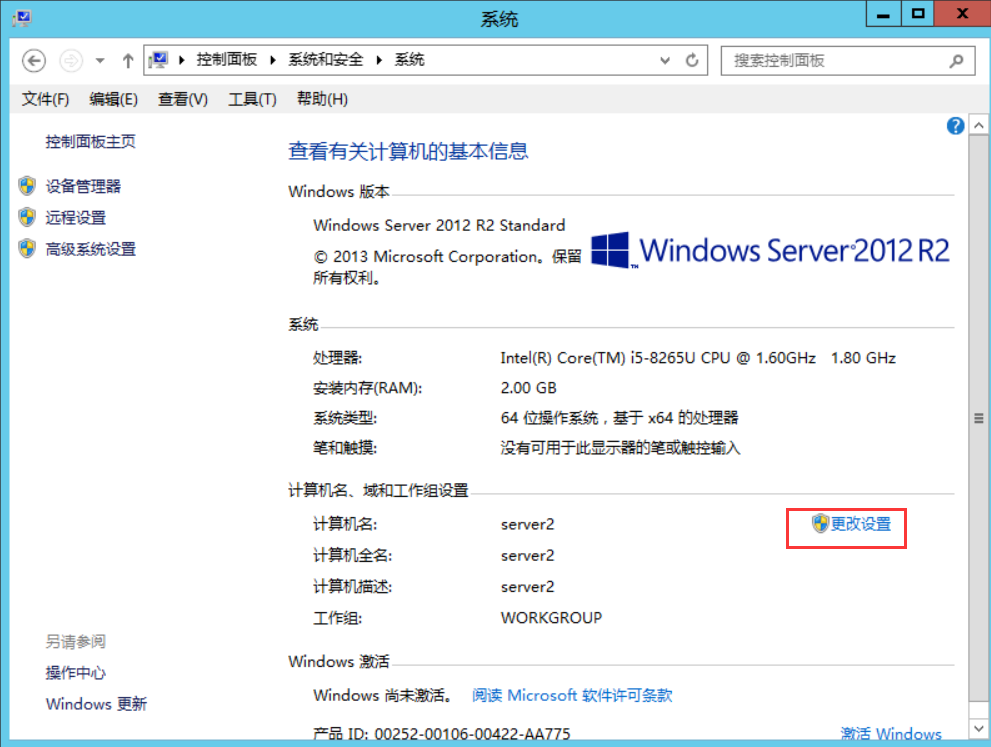Image resolution: width=991 pixels, height=747 pixels.
Task: Click the Forward navigation arrow
Action: tap(71, 61)
